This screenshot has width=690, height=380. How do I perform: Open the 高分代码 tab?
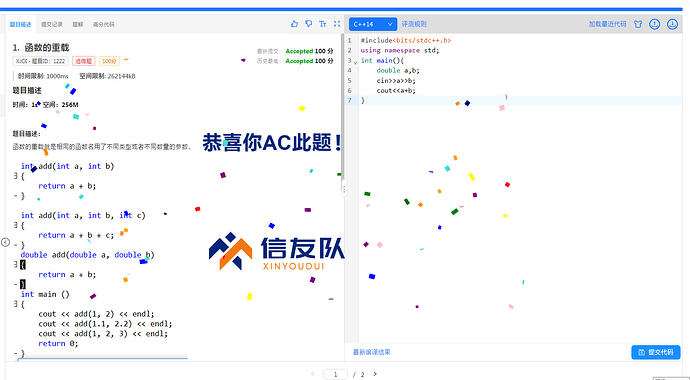pyautogui.click(x=103, y=24)
